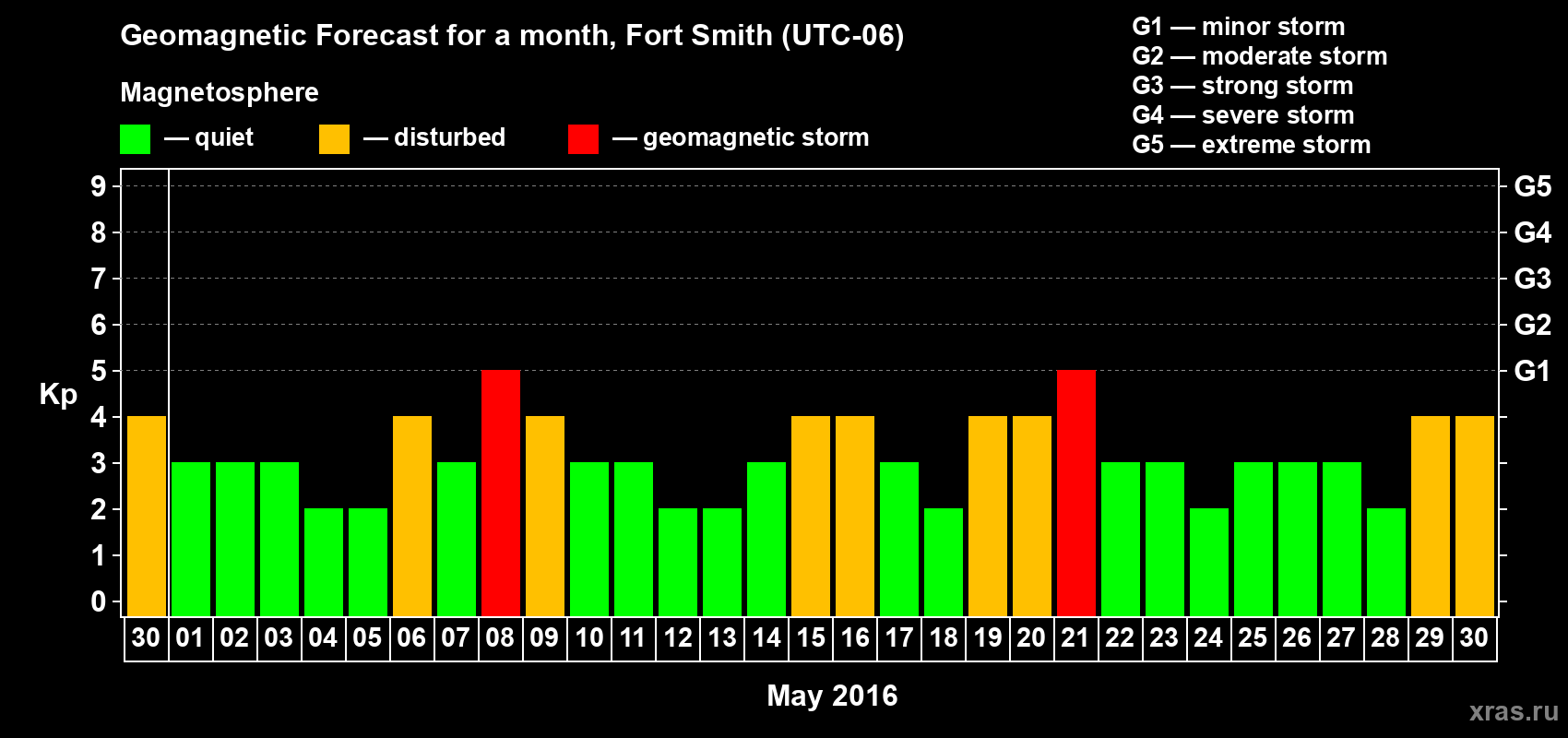Click the Kp value 0 axis label
This screenshot has height=738, width=1568.
click(x=99, y=601)
